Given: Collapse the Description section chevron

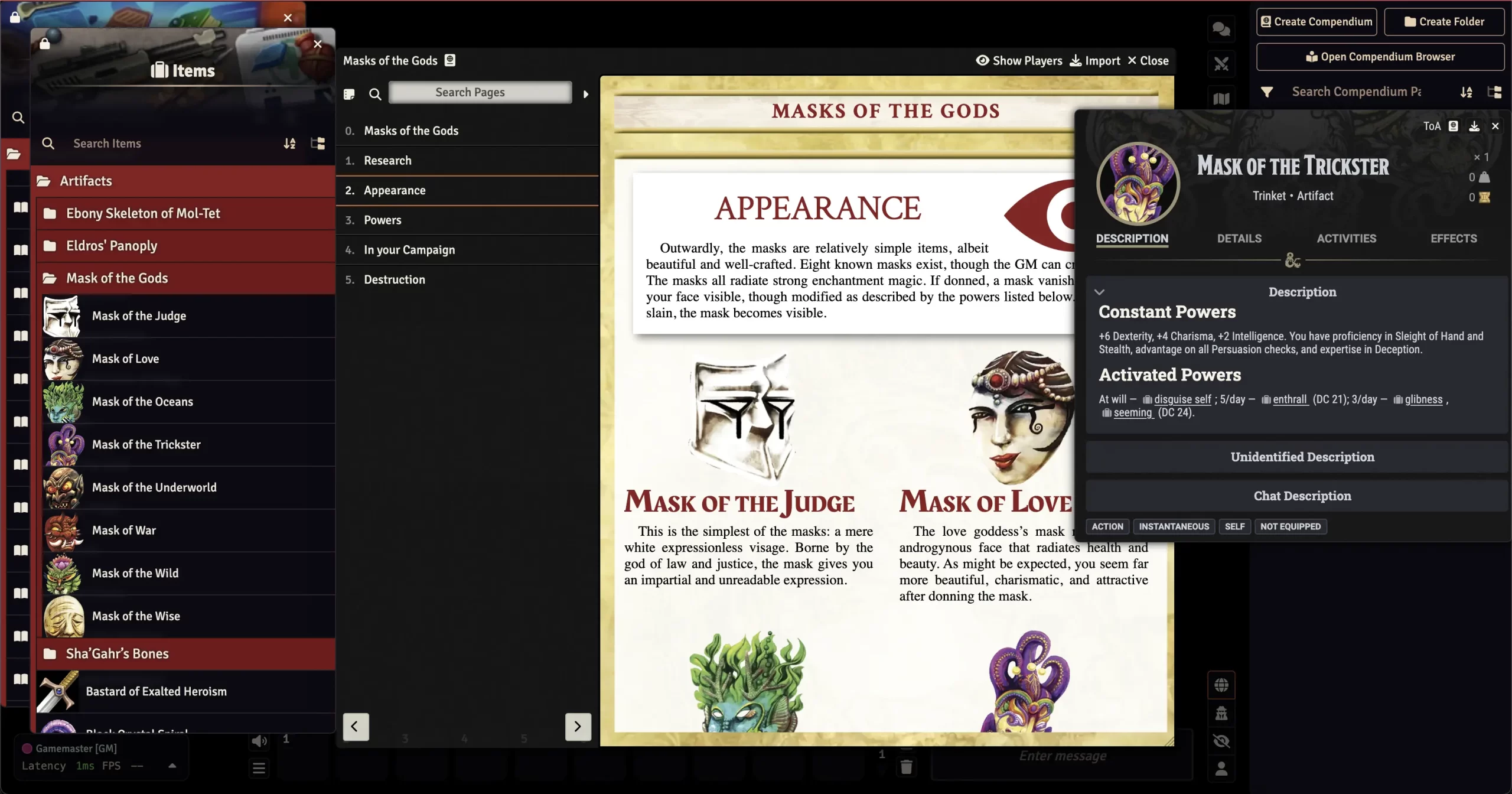Looking at the screenshot, I should [1099, 292].
